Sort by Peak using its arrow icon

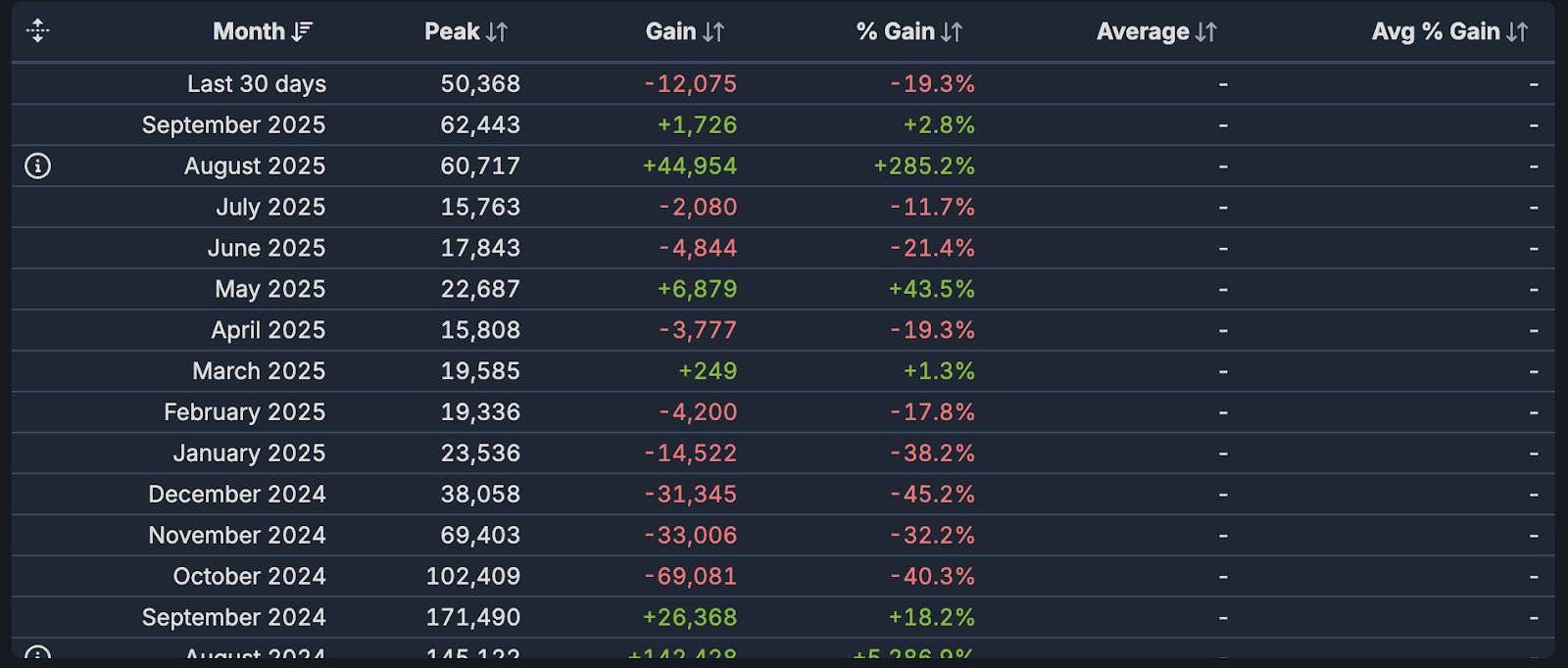[497, 32]
